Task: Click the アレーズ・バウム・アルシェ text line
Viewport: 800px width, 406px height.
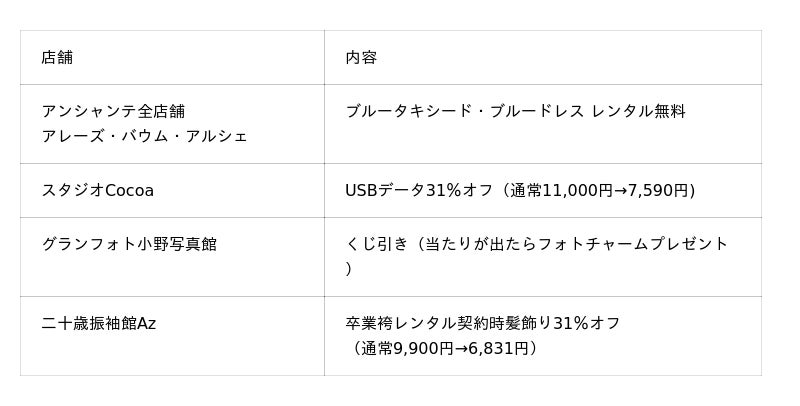Action: pyautogui.click(x=144, y=136)
